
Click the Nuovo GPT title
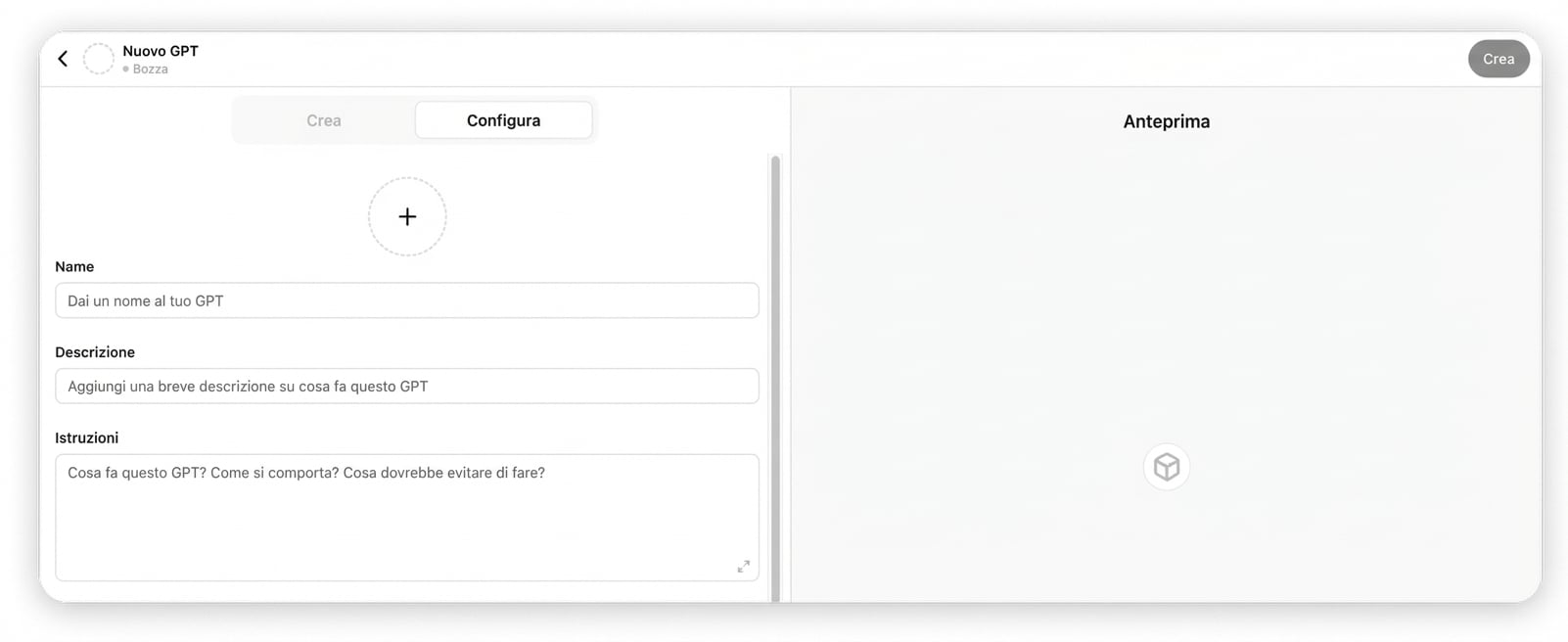pos(161,51)
